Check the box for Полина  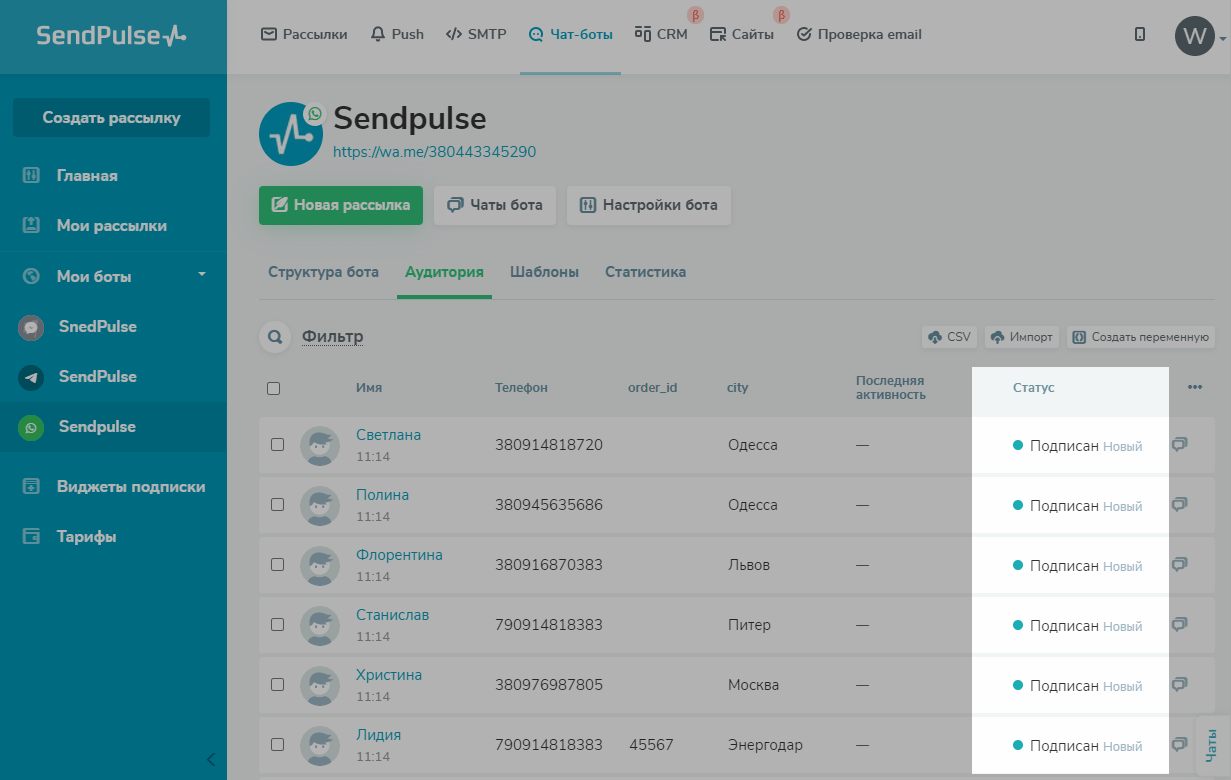(x=278, y=505)
